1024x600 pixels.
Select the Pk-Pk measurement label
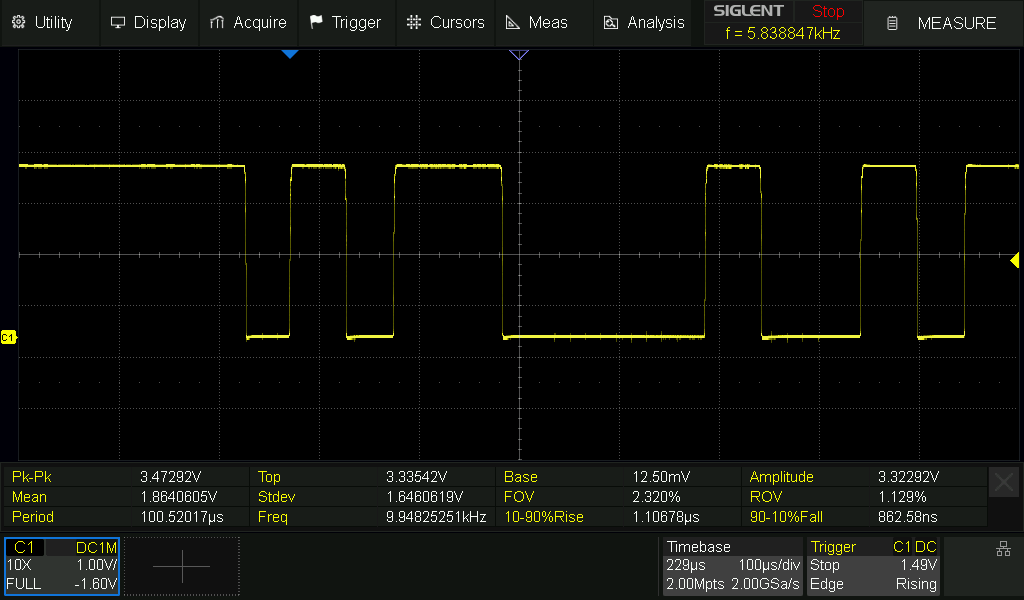tap(31, 477)
